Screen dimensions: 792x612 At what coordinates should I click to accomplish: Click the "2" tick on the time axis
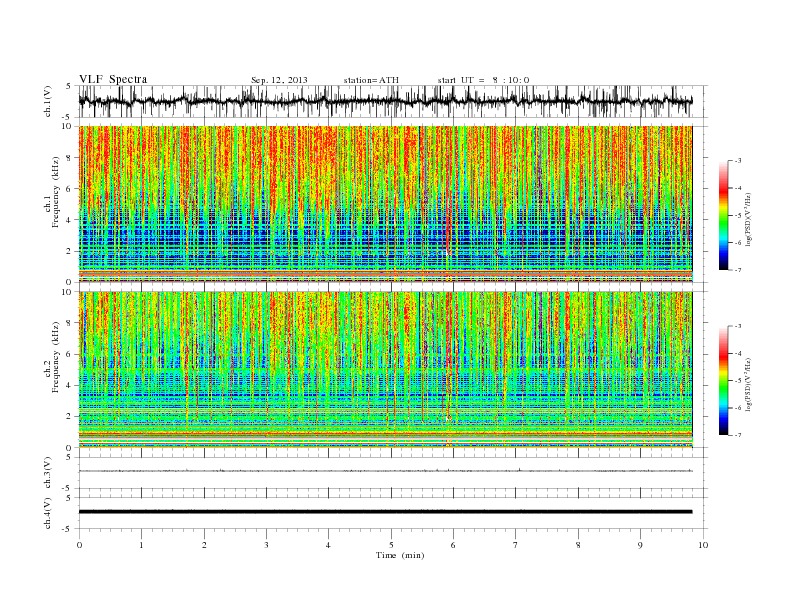[x=204, y=545]
